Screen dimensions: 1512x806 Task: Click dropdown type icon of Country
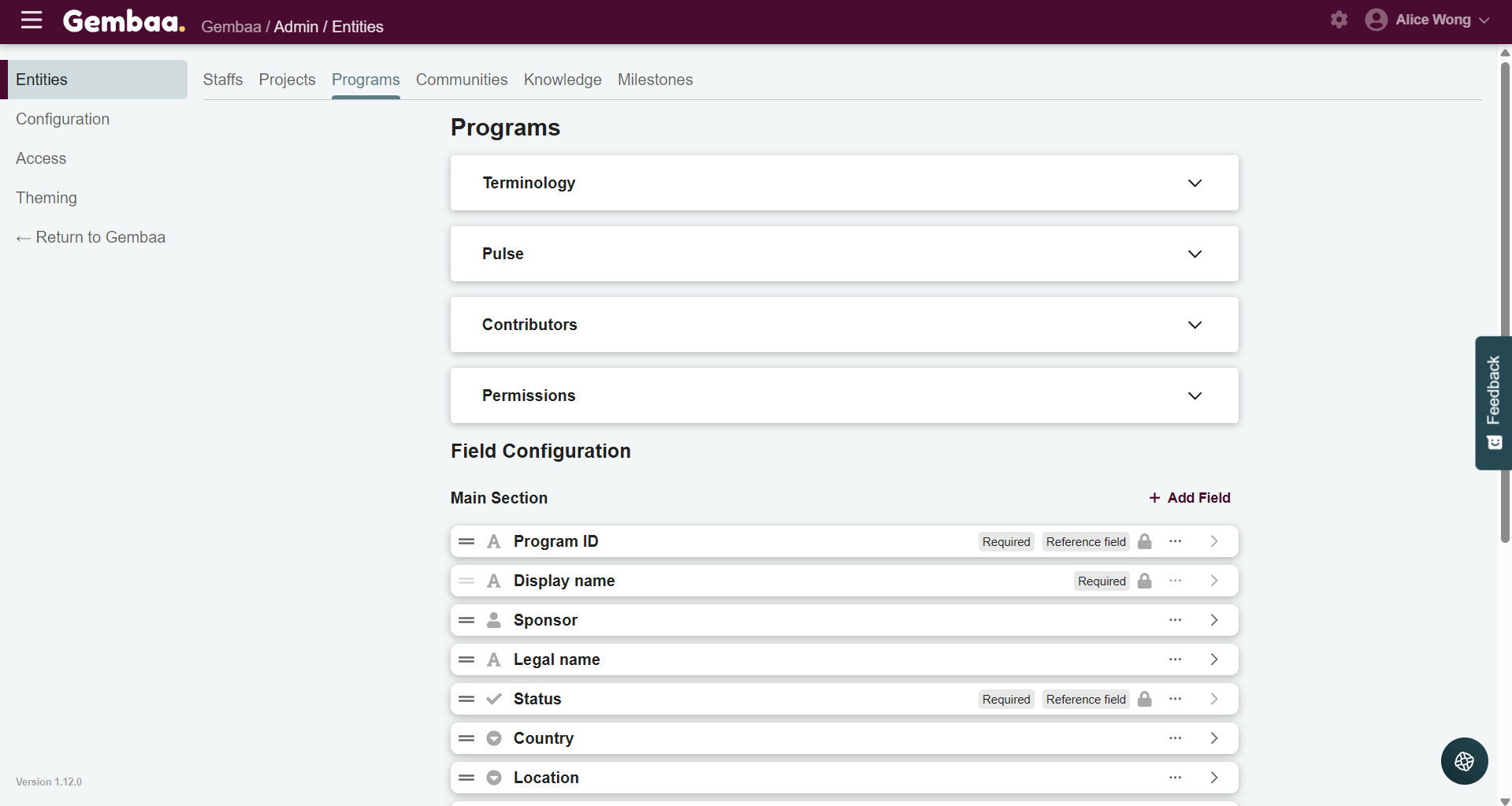pyautogui.click(x=494, y=738)
